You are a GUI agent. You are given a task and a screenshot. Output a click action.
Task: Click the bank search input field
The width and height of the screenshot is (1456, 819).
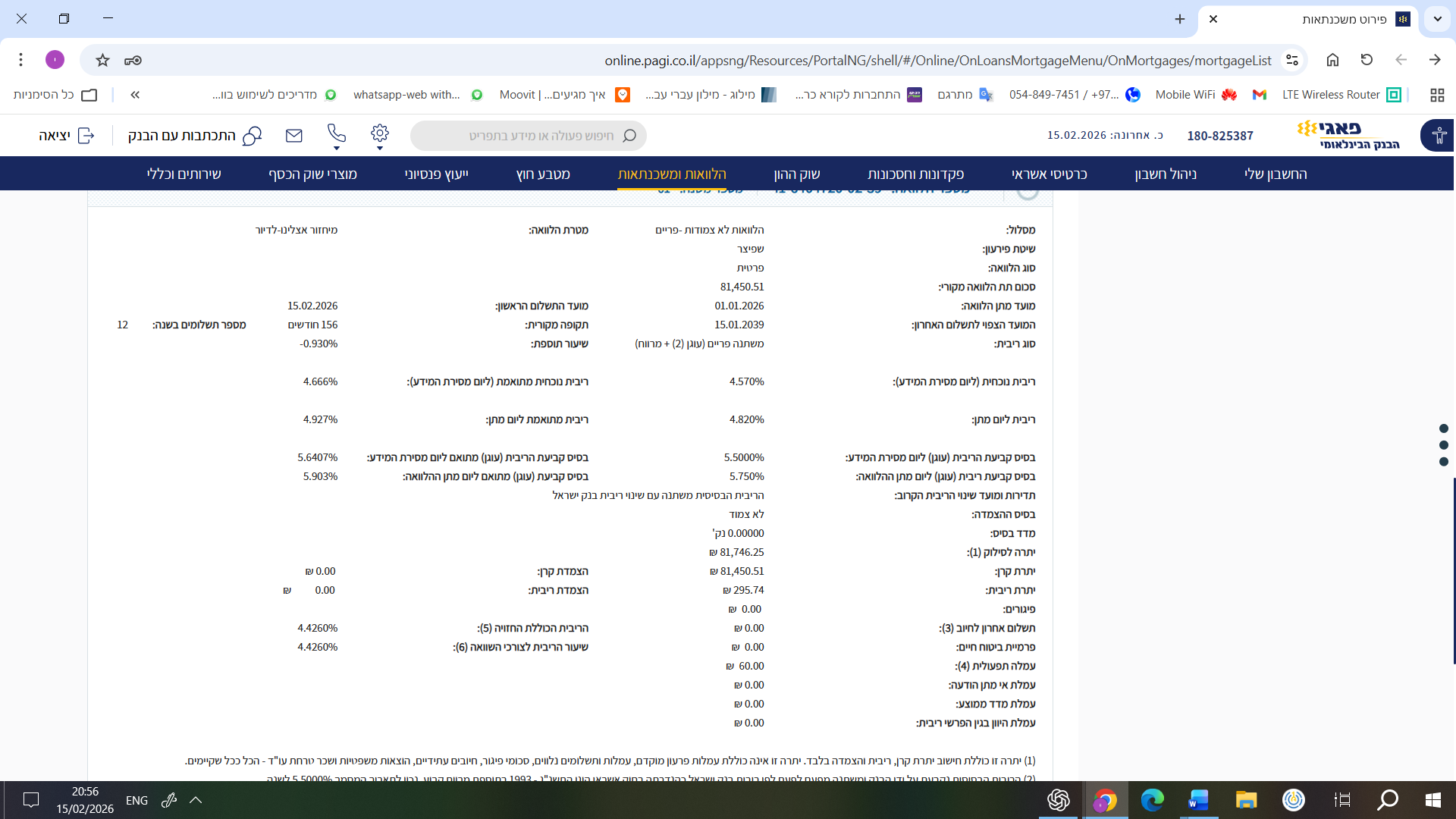click(531, 136)
